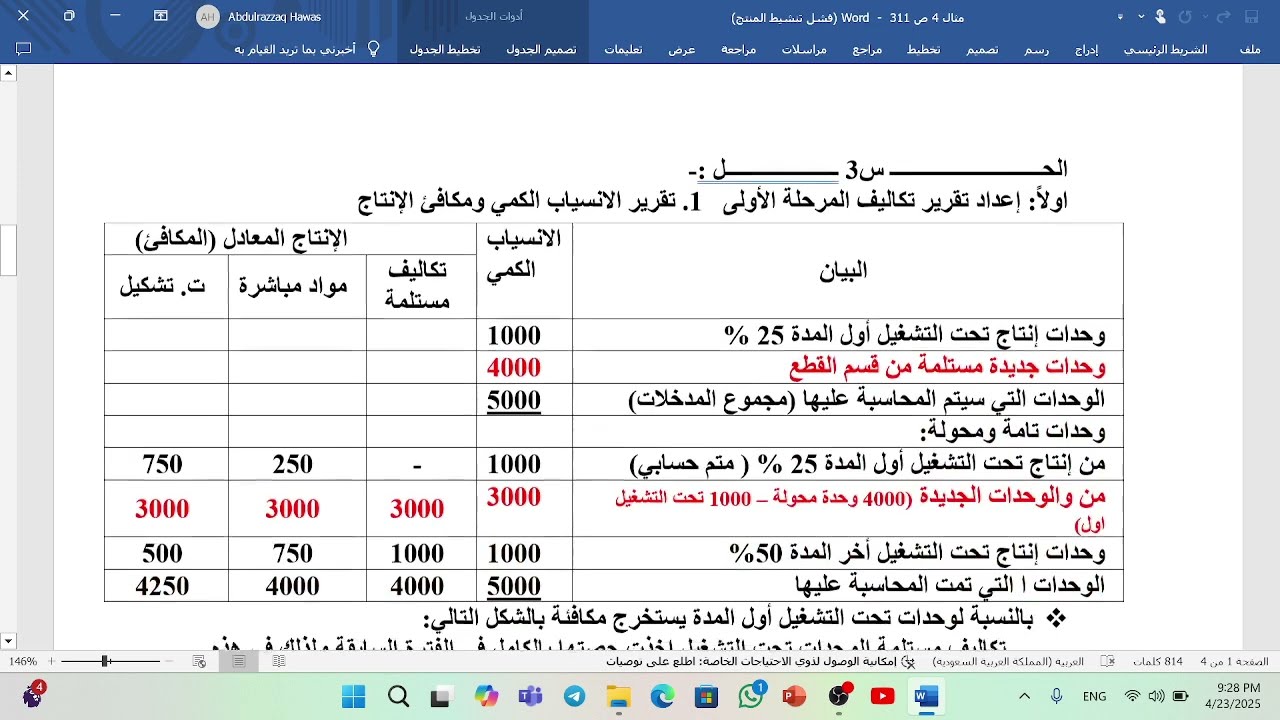The height and width of the screenshot is (720, 1280).
Task: Open accessibility checker status message
Action: pos(760,662)
